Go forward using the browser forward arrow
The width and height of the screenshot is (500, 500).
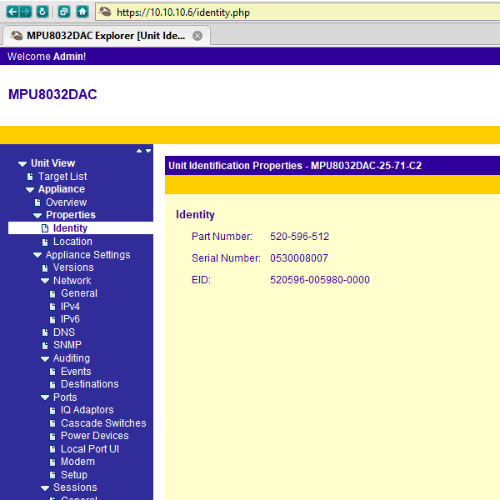tap(25, 12)
